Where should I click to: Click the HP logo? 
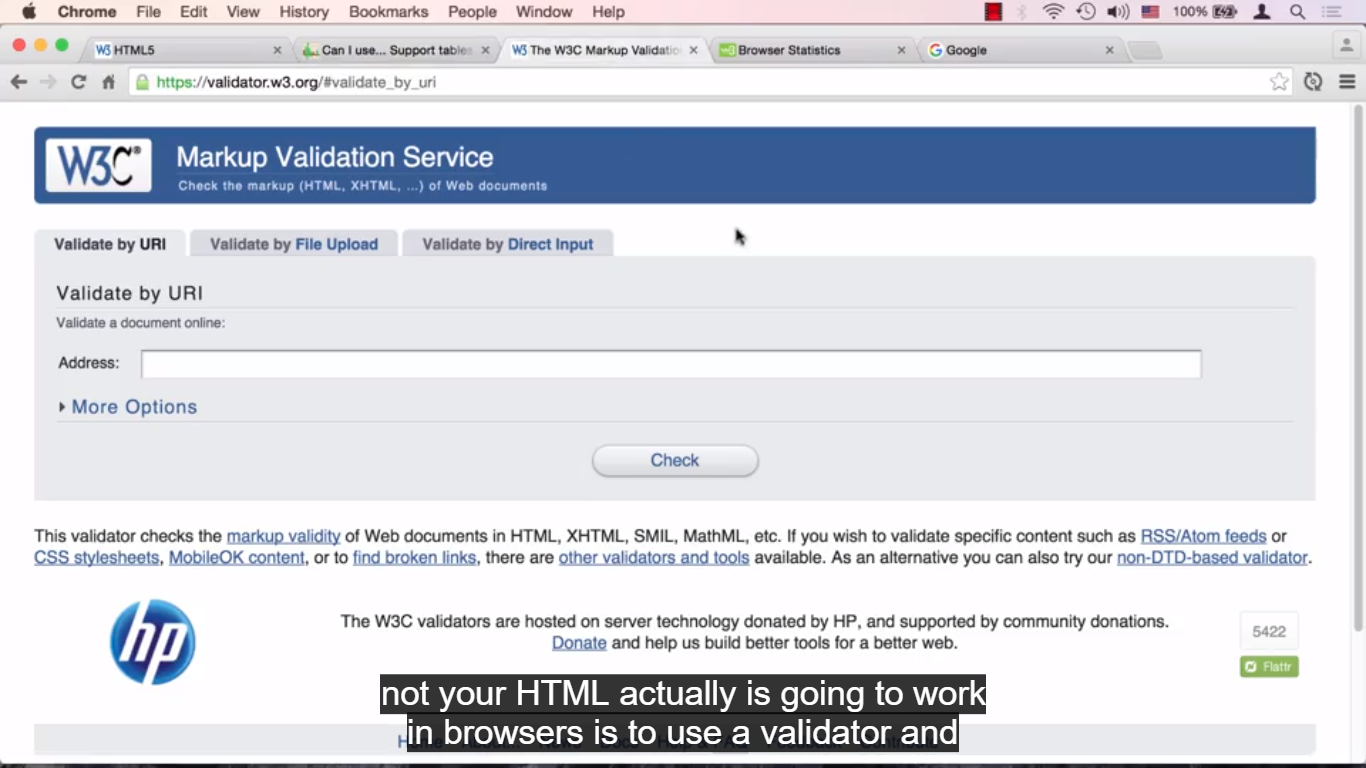click(x=152, y=642)
